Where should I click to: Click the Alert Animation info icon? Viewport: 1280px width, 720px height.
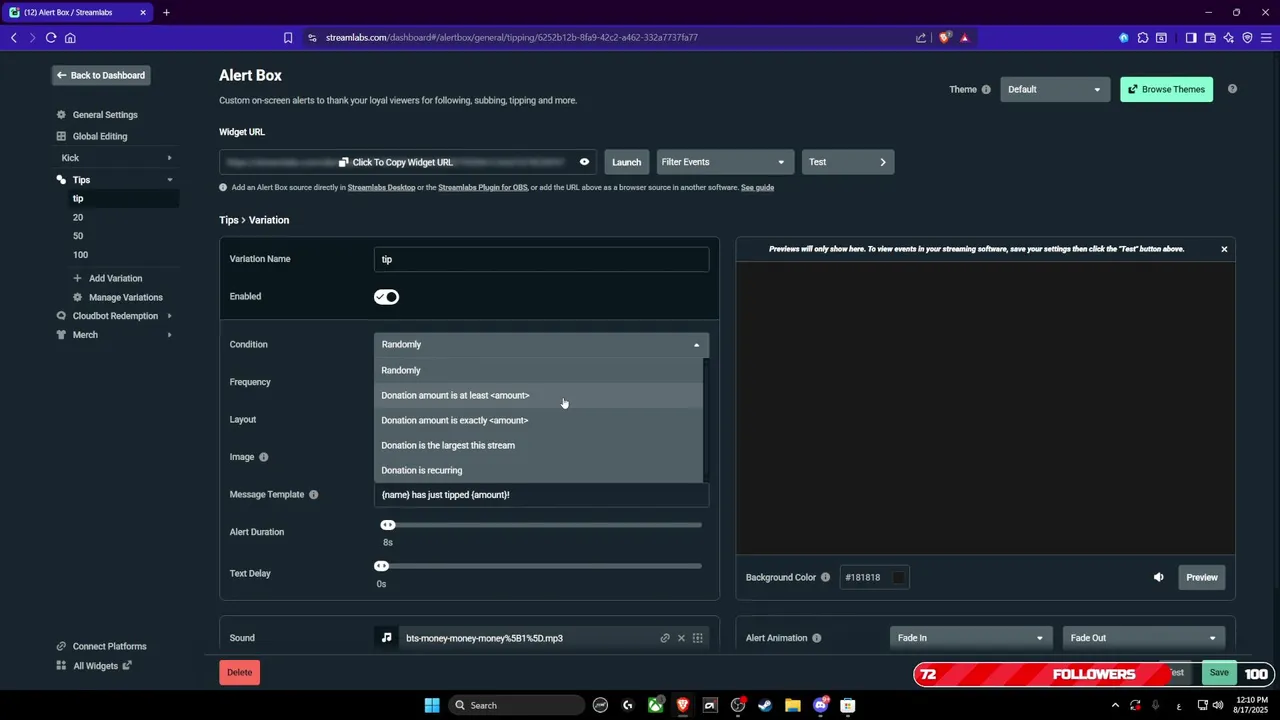[817, 638]
